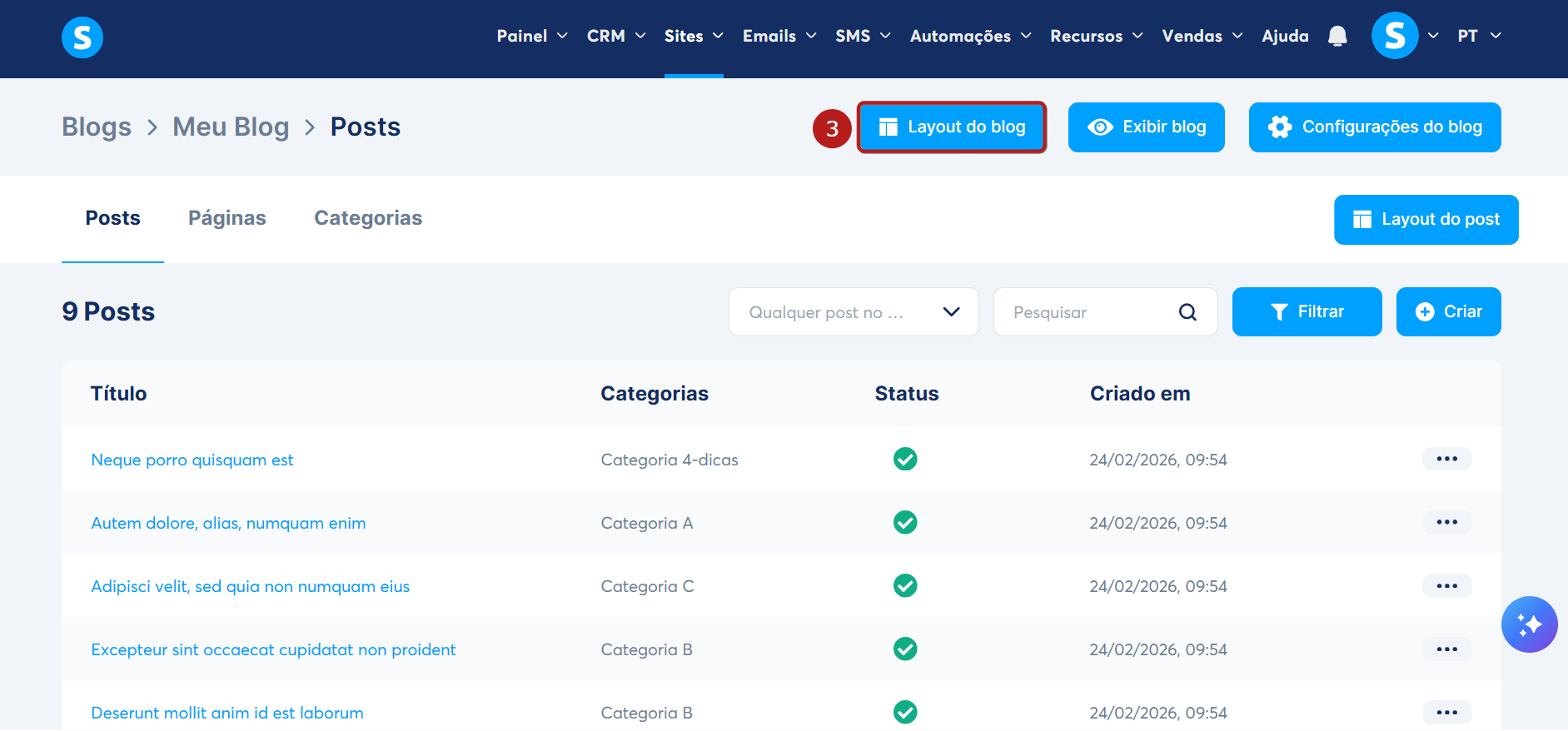Click the 'Categoria C' cell
Viewport: 1568px width, 731px height.
[647, 586]
